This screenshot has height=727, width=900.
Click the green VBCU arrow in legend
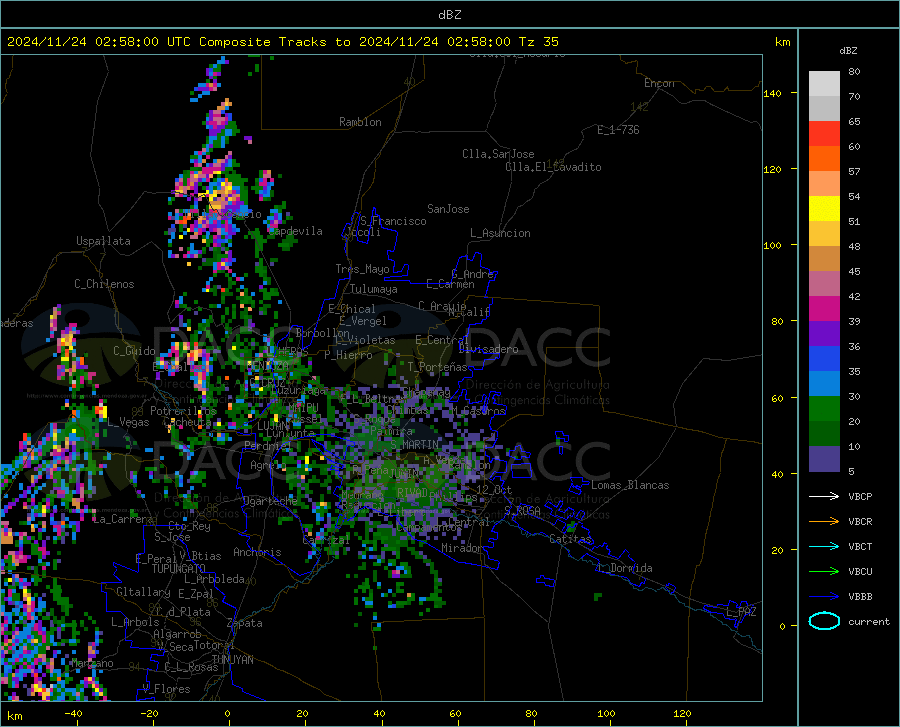(824, 572)
